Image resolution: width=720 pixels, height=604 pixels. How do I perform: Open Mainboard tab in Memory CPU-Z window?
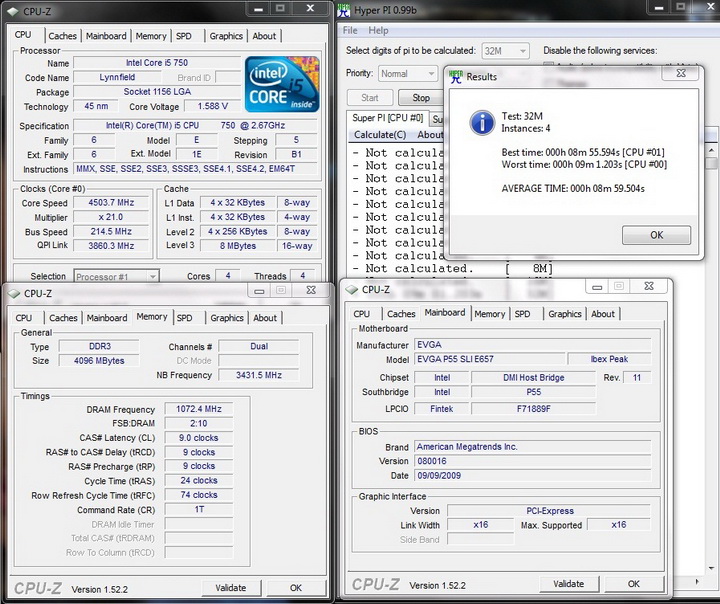[x=107, y=318]
